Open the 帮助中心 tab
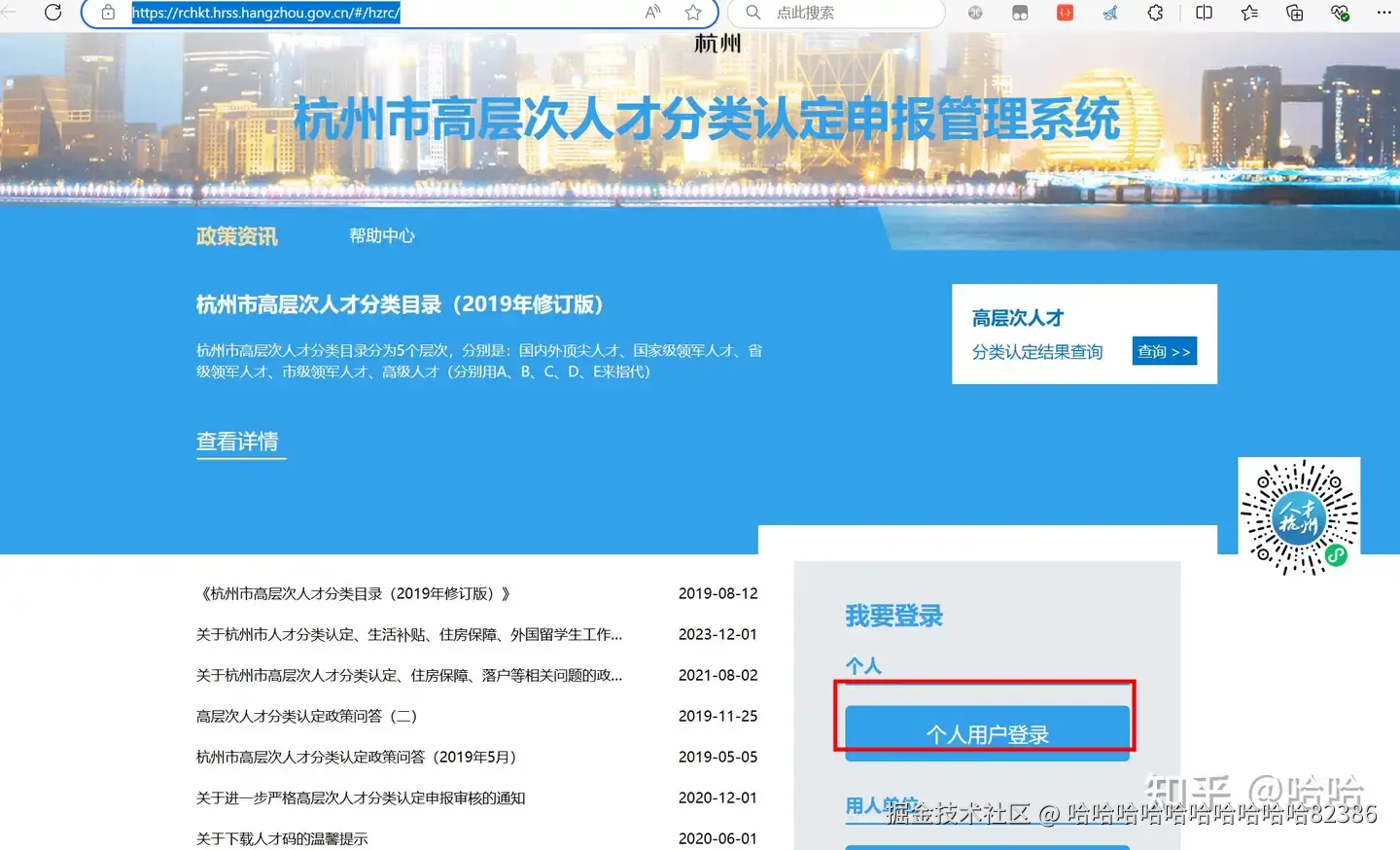Viewport: 1400px width, 850px height. click(382, 235)
